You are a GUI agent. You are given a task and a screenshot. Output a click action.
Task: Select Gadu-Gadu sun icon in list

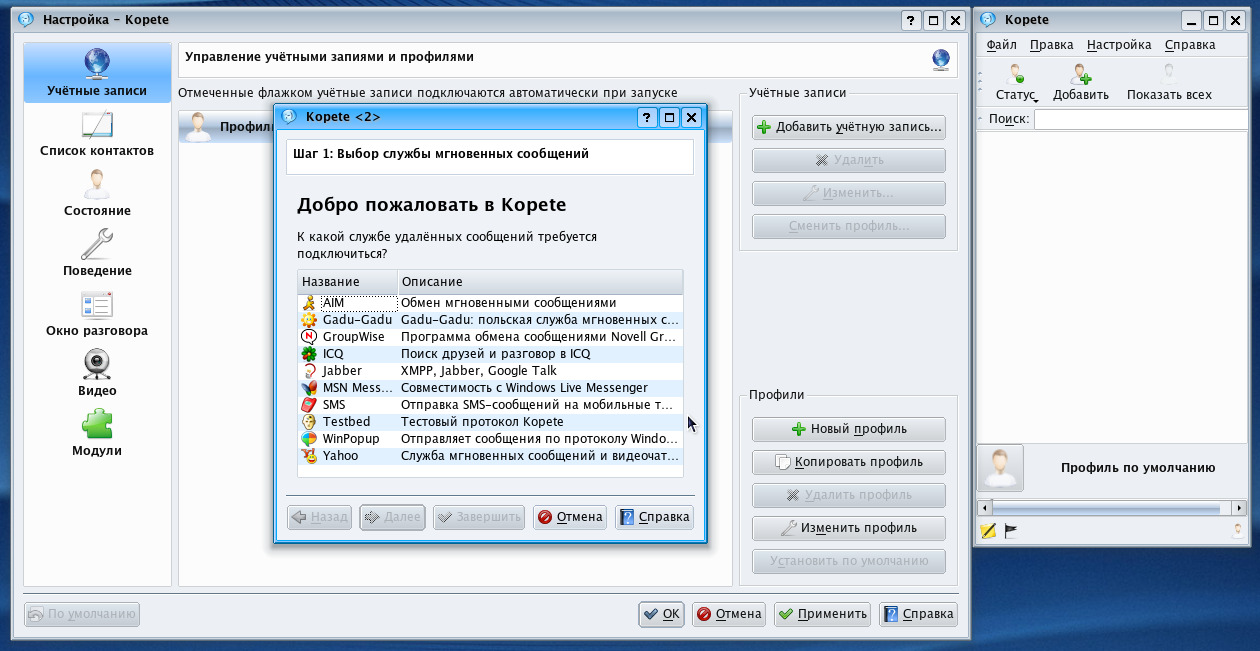pyautogui.click(x=309, y=320)
